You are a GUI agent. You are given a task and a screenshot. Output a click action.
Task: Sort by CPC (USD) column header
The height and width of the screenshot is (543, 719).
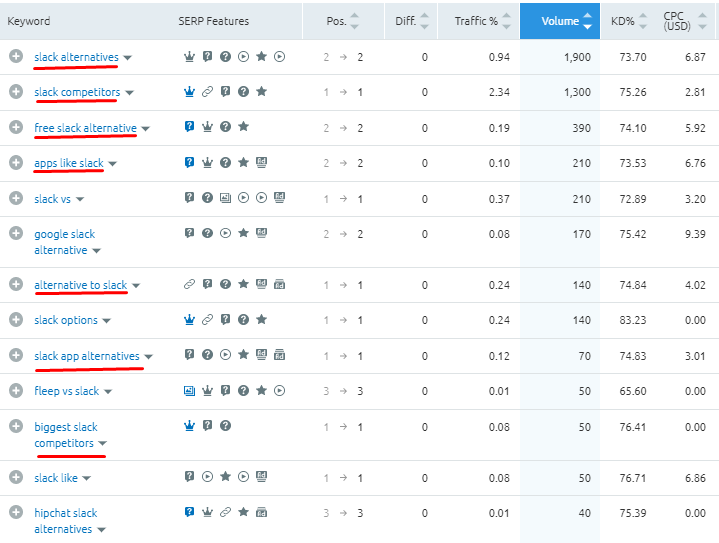(685, 21)
